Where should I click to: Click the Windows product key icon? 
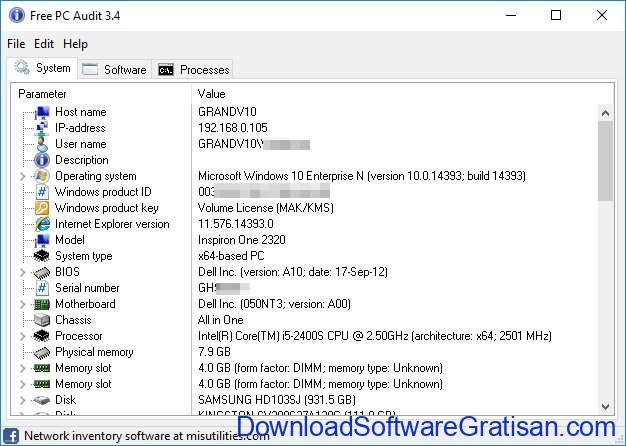pos(42,208)
